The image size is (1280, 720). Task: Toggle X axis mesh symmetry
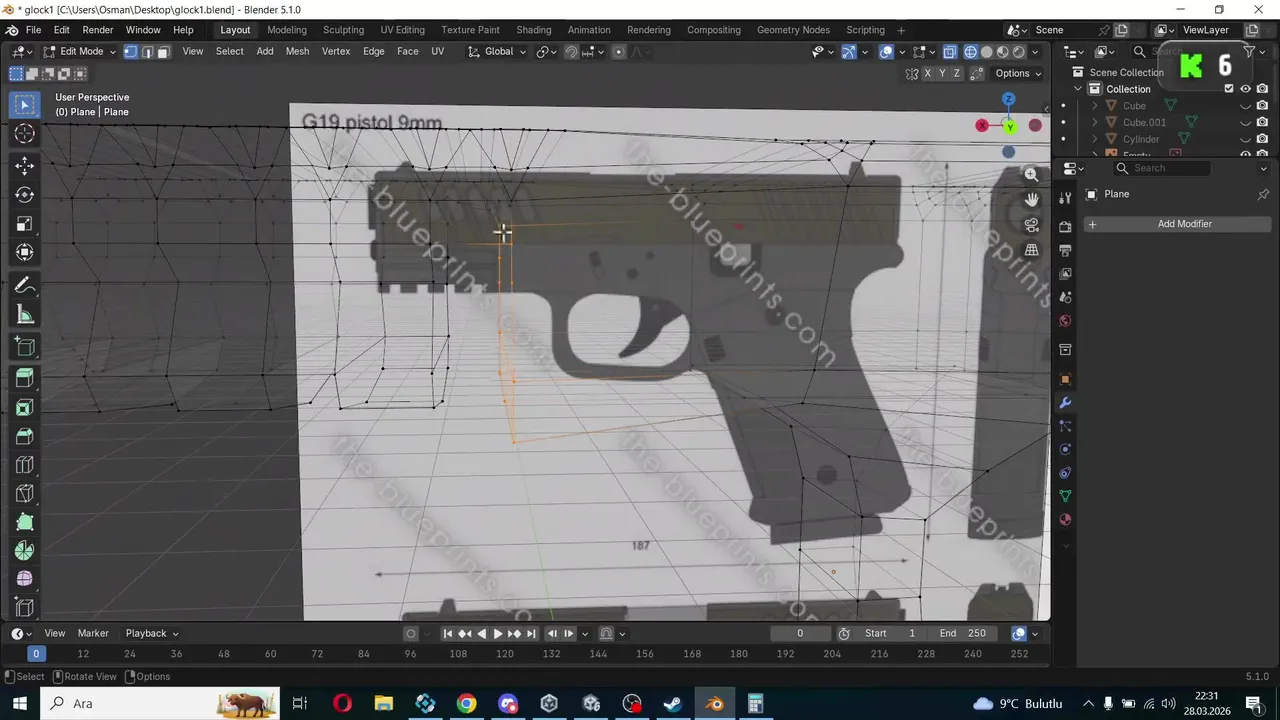pyautogui.click(x=927, y=73)
